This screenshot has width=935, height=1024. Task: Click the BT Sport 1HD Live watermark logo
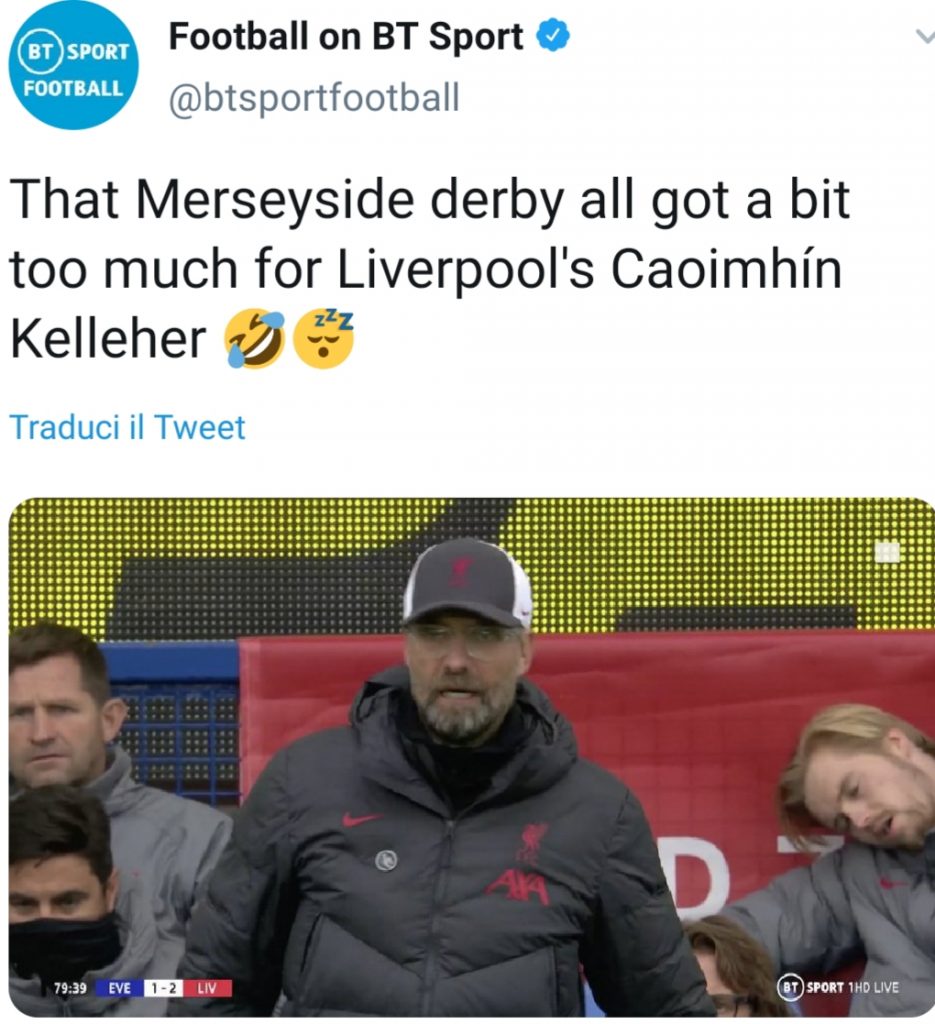(838, 988)
